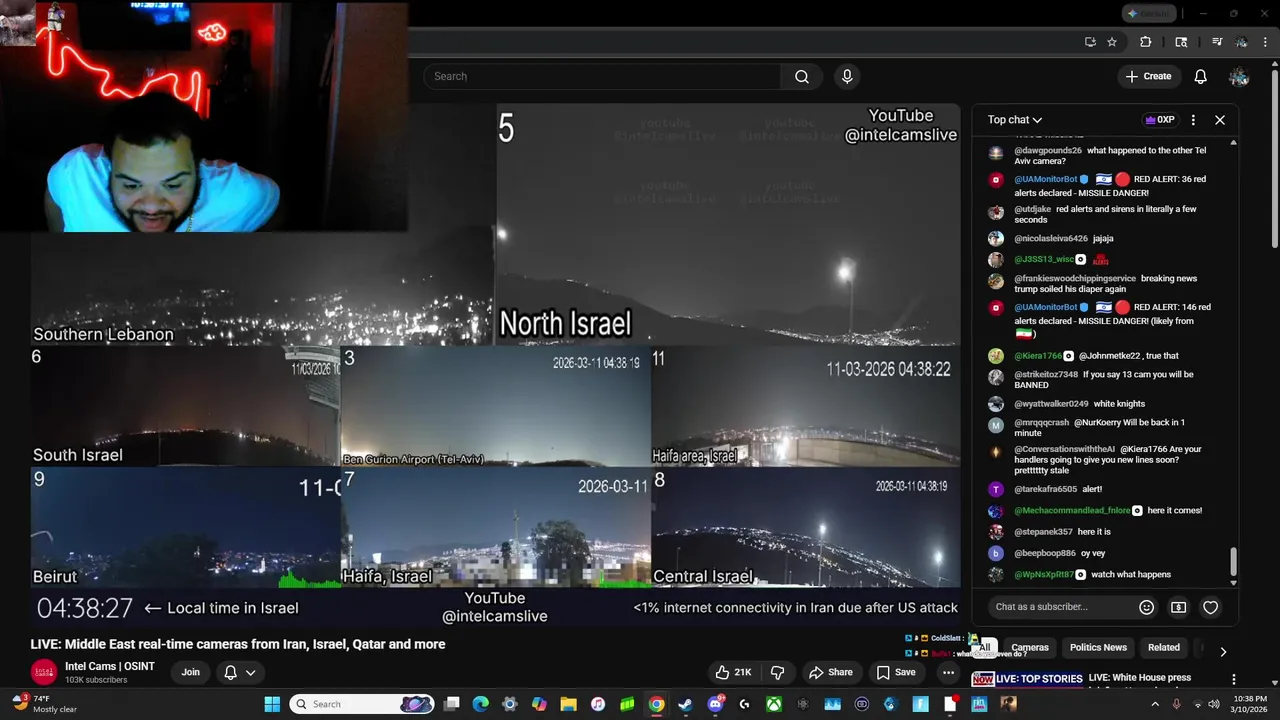Click chat username @dawgpounds26
The width and height of the screenshot is (1280, 720).
click(x=1047, y=151)
